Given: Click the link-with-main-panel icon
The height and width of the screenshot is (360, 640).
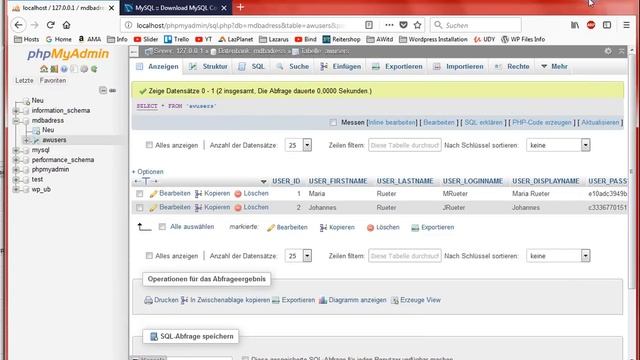Looking at the screenshot, I should [x=112, y=90].
